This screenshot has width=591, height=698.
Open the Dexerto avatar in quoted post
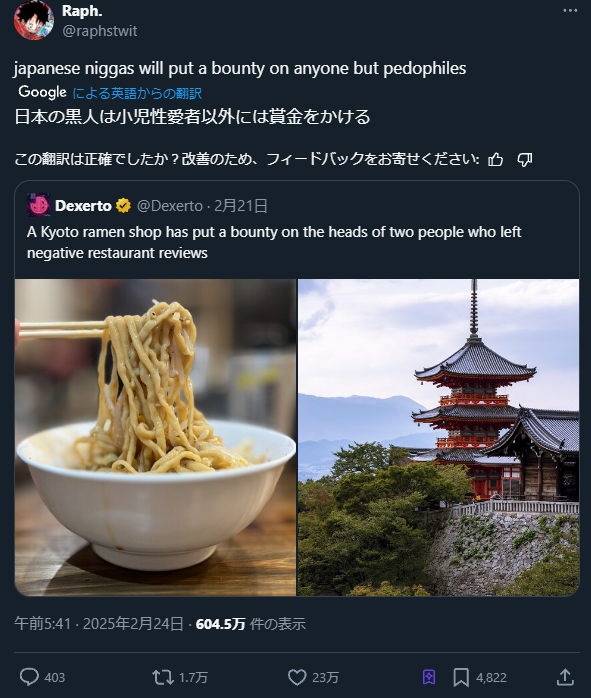(39, 205)
